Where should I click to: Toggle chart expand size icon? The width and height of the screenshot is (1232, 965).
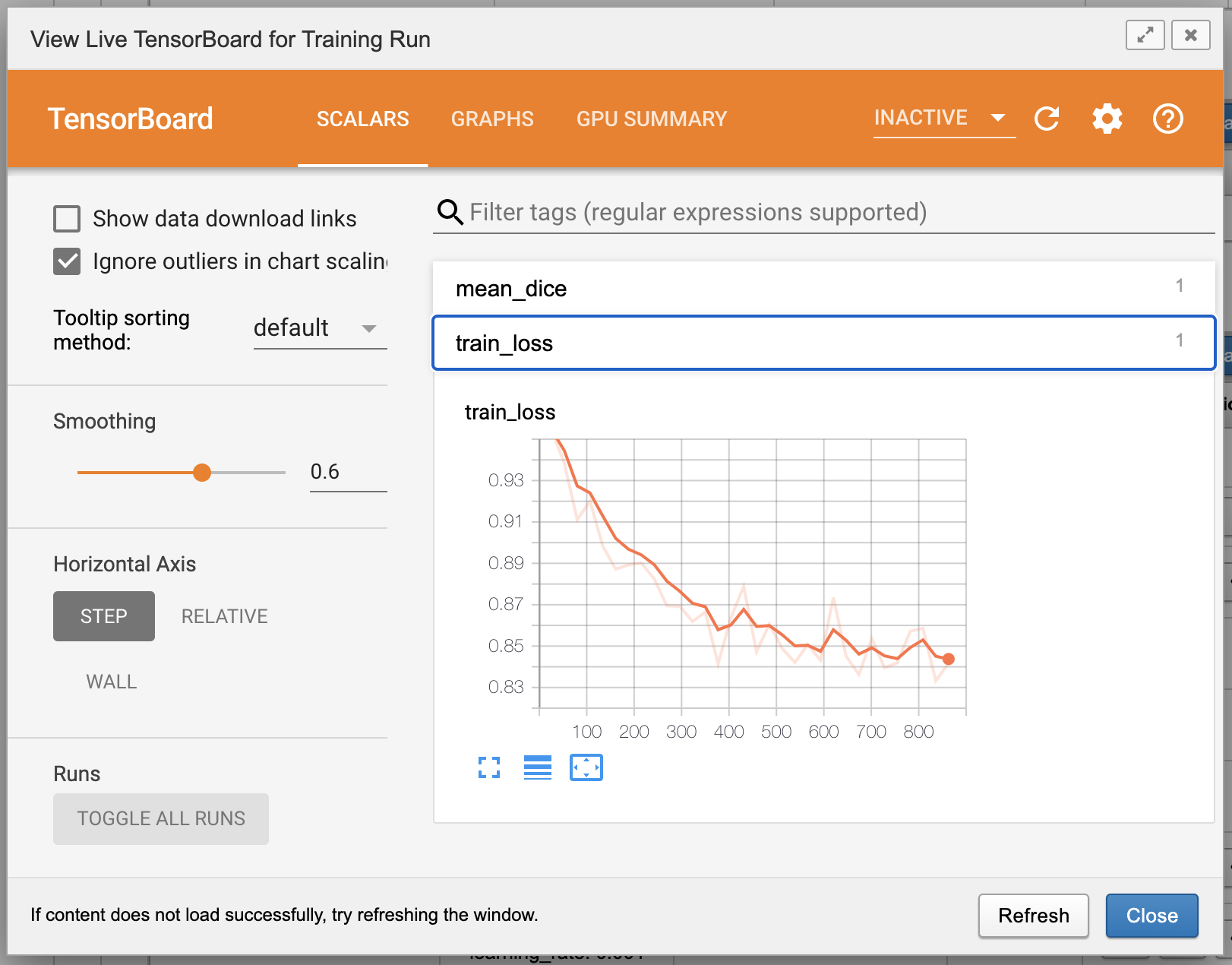click(x=489, y=767)
